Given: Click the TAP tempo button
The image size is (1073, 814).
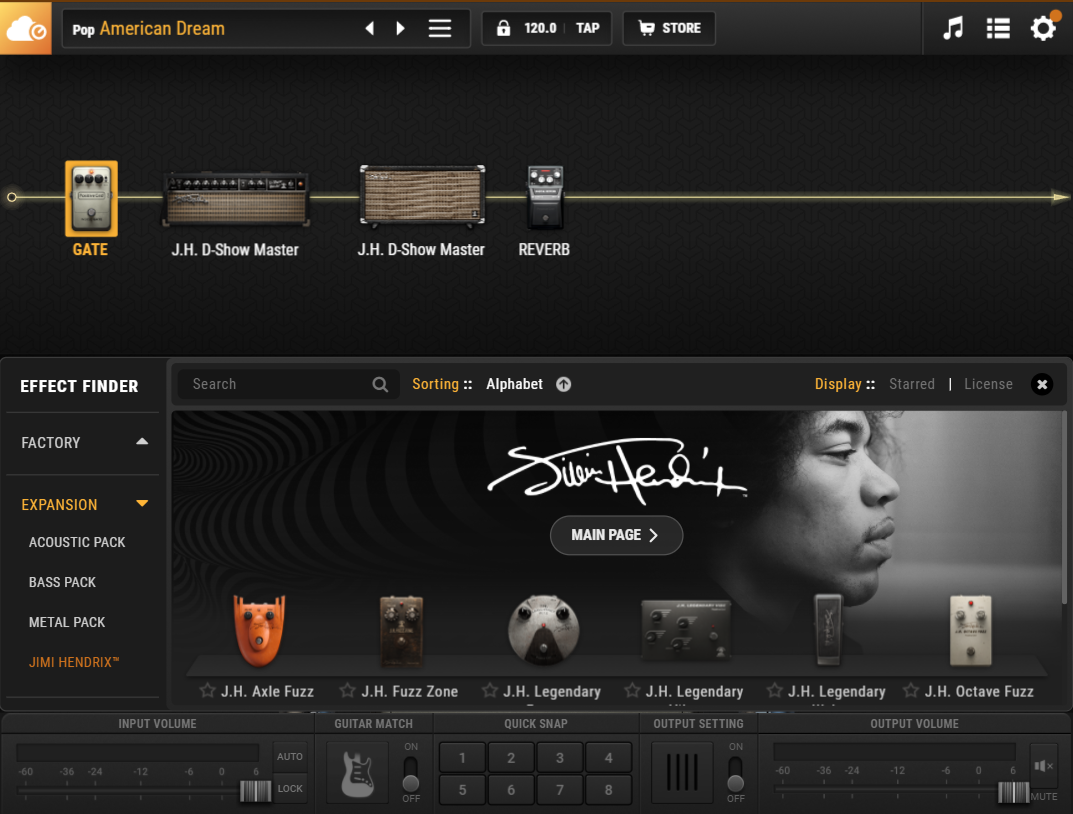Looking at the screenshot, I should [x=587, y=28].
